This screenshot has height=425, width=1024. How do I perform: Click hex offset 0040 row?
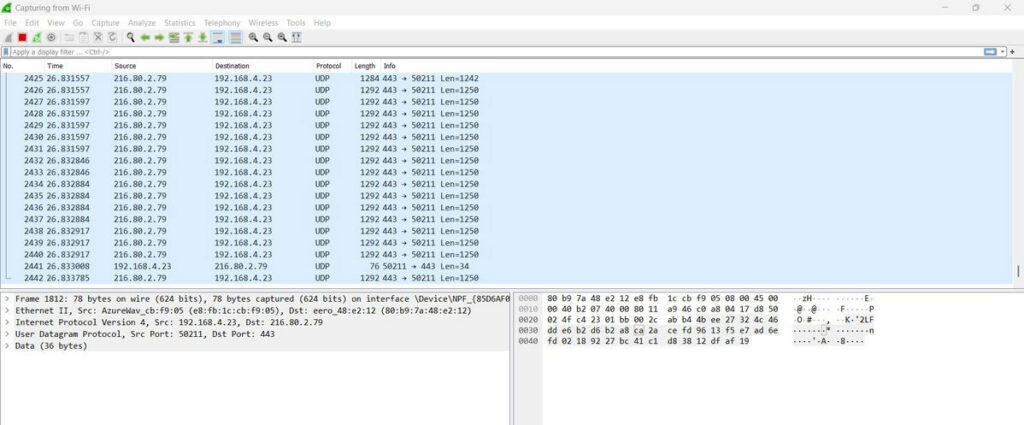click(x=528, y=341)
